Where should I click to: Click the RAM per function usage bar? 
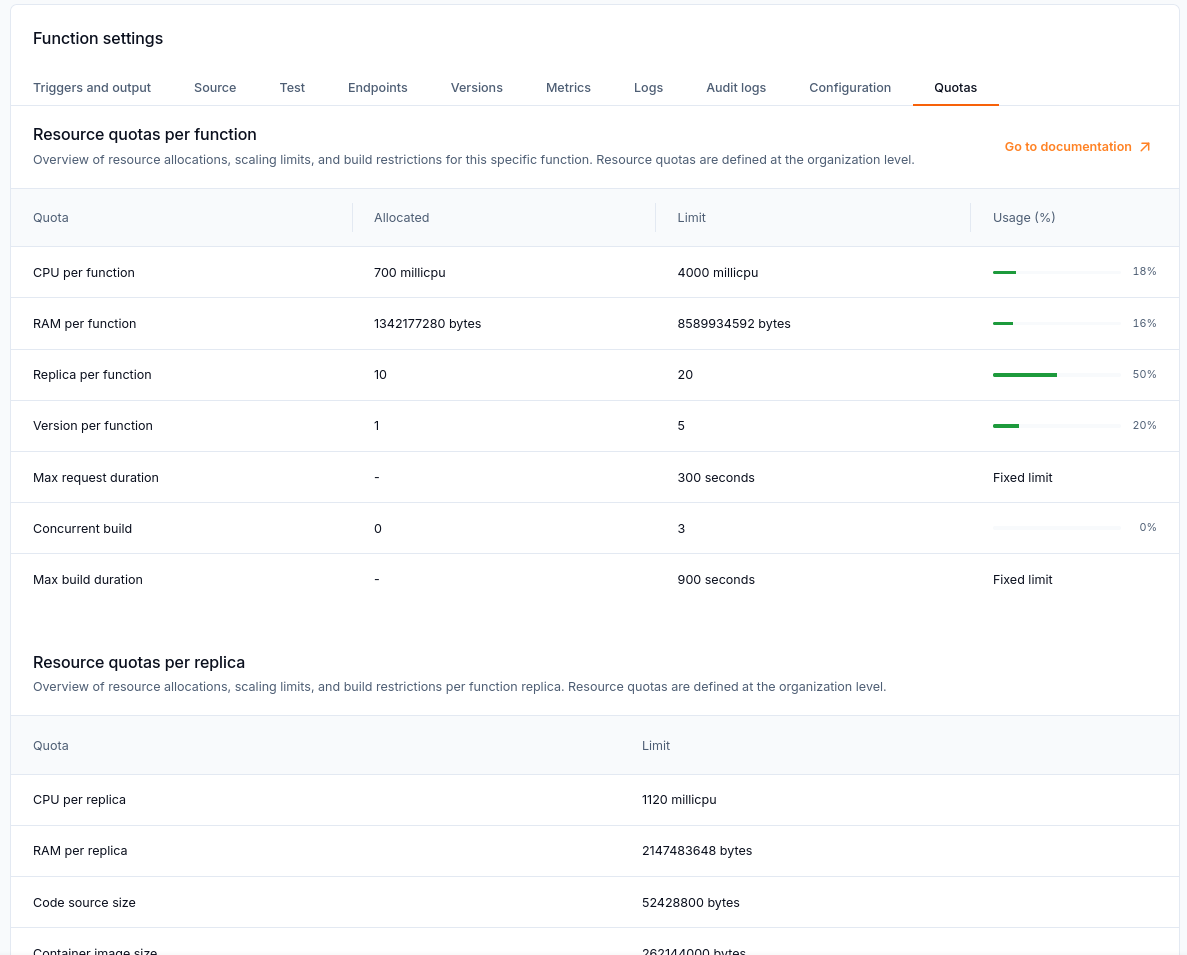coord(1057,324)
